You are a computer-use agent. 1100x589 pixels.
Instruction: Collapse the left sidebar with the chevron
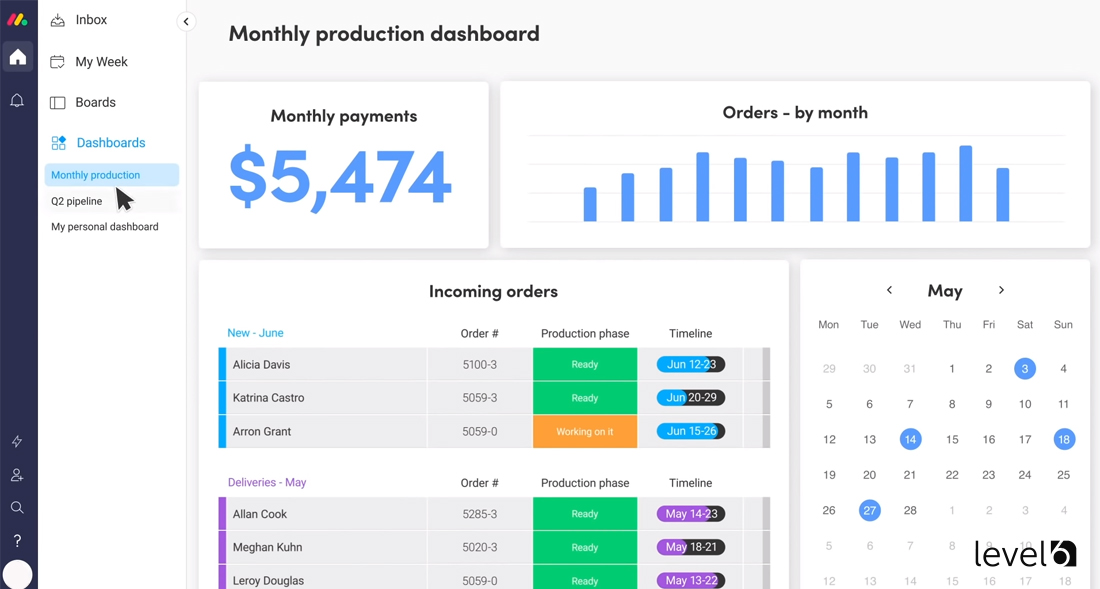[186, 20]
